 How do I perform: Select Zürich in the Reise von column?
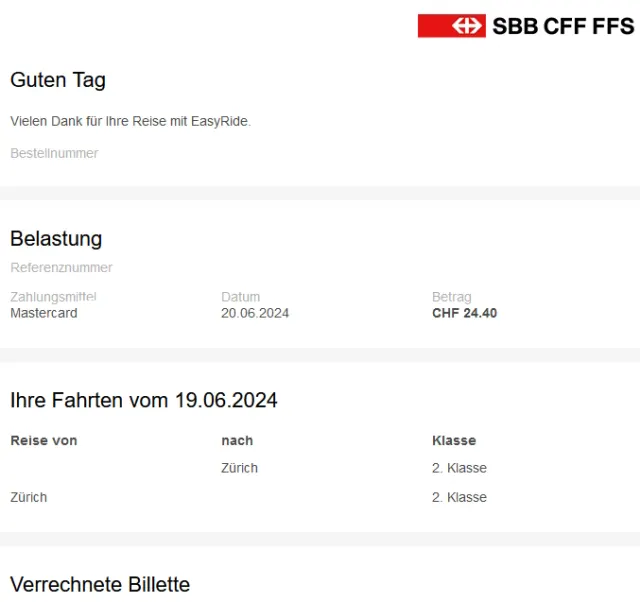click(x=29, y=497)
